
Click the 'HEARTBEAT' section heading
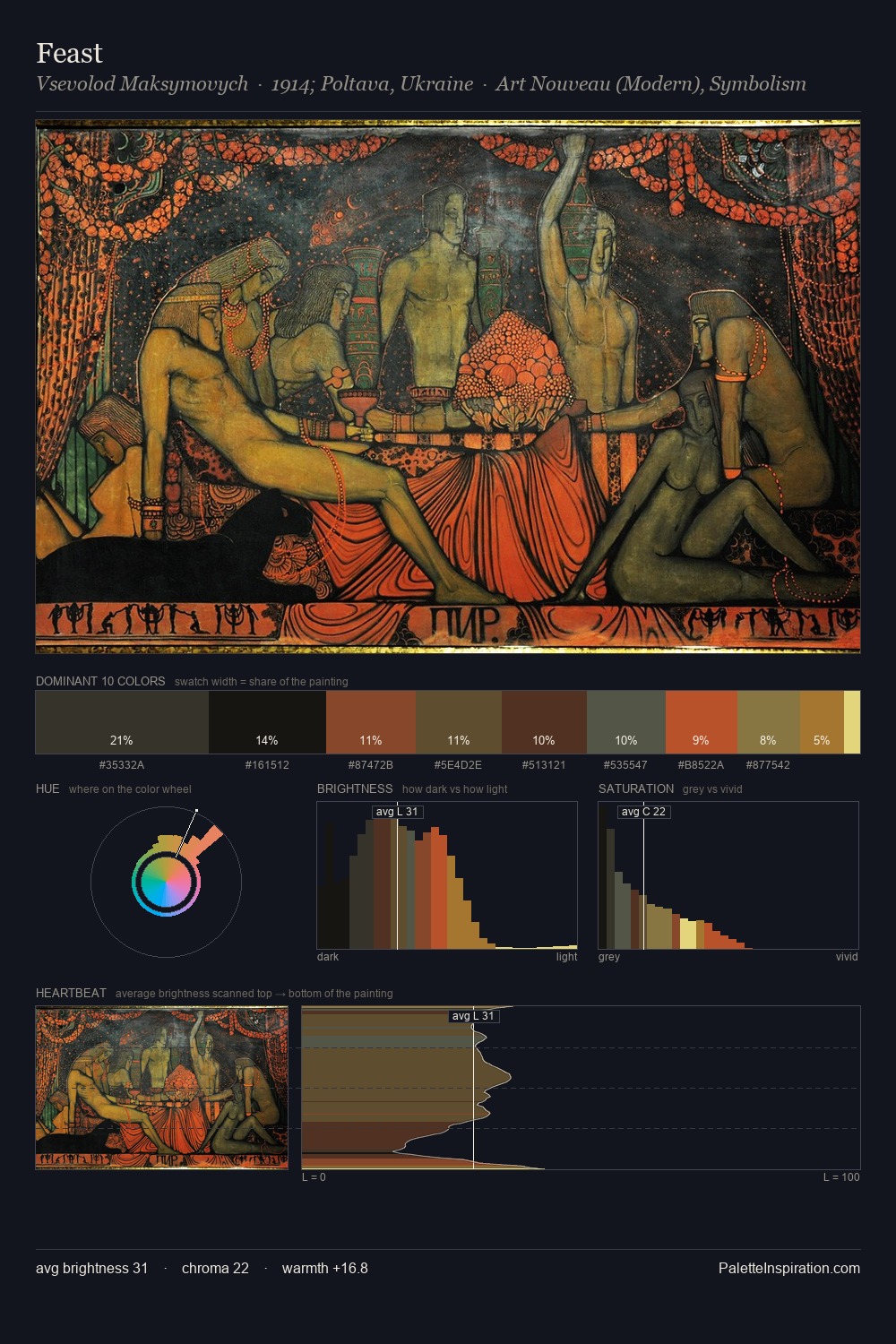click(x=71, y=993)
